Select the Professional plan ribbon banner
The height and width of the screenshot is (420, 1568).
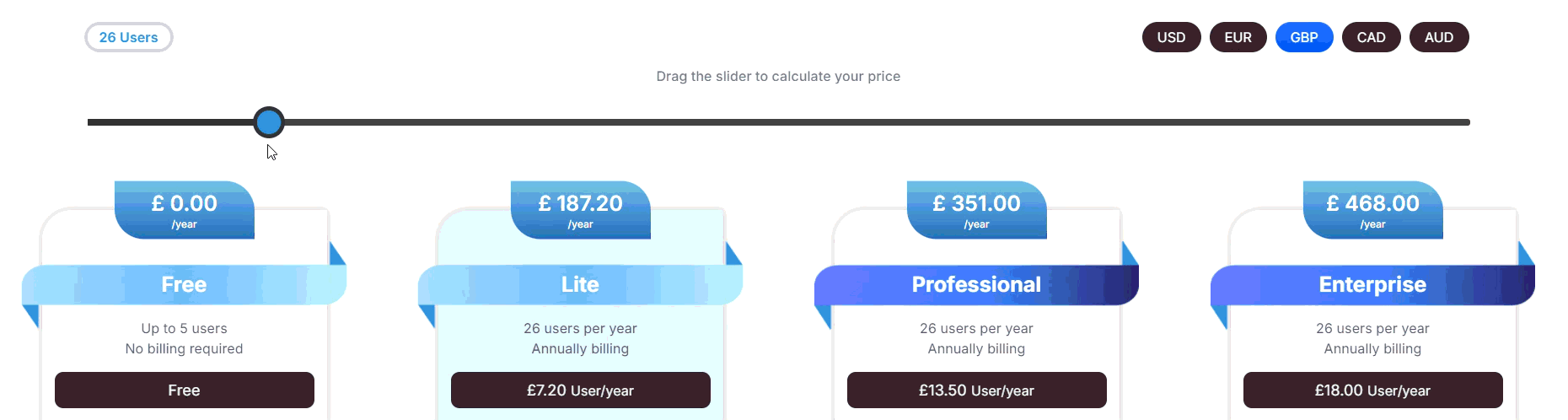coord(976,285)
